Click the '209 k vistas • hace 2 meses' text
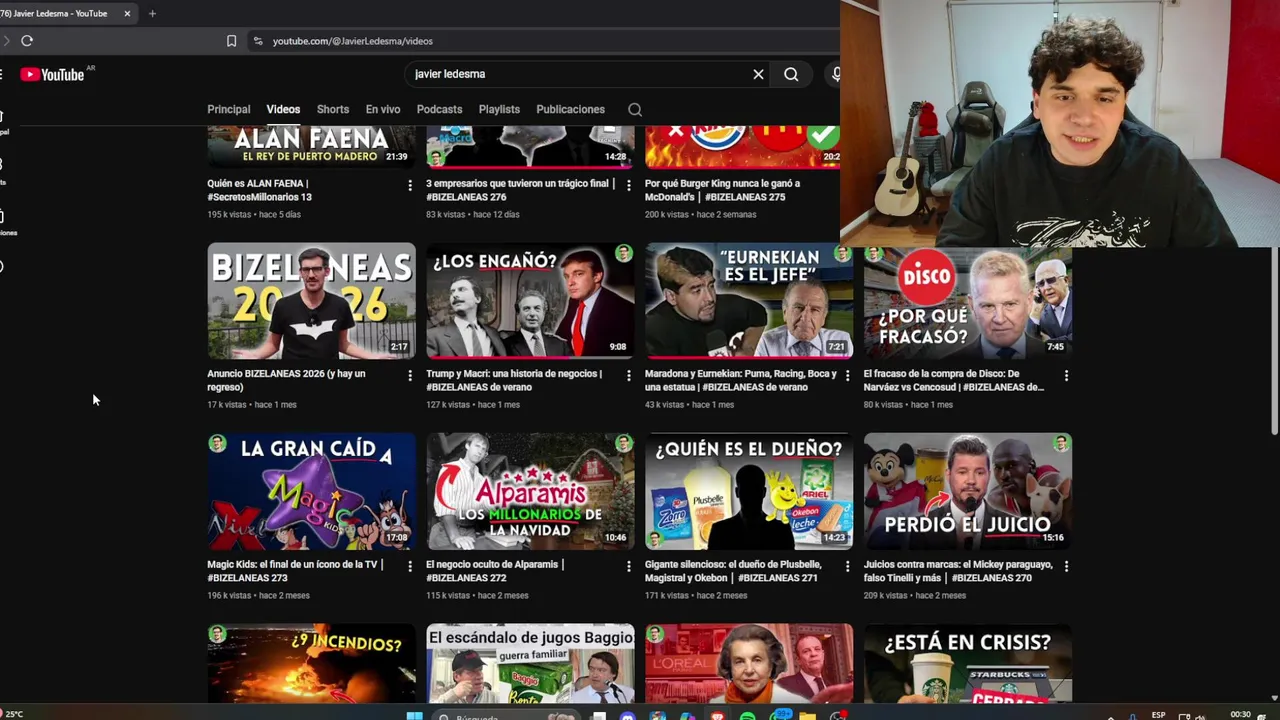Screen dimensions: 1280x720 coord(915,596)
